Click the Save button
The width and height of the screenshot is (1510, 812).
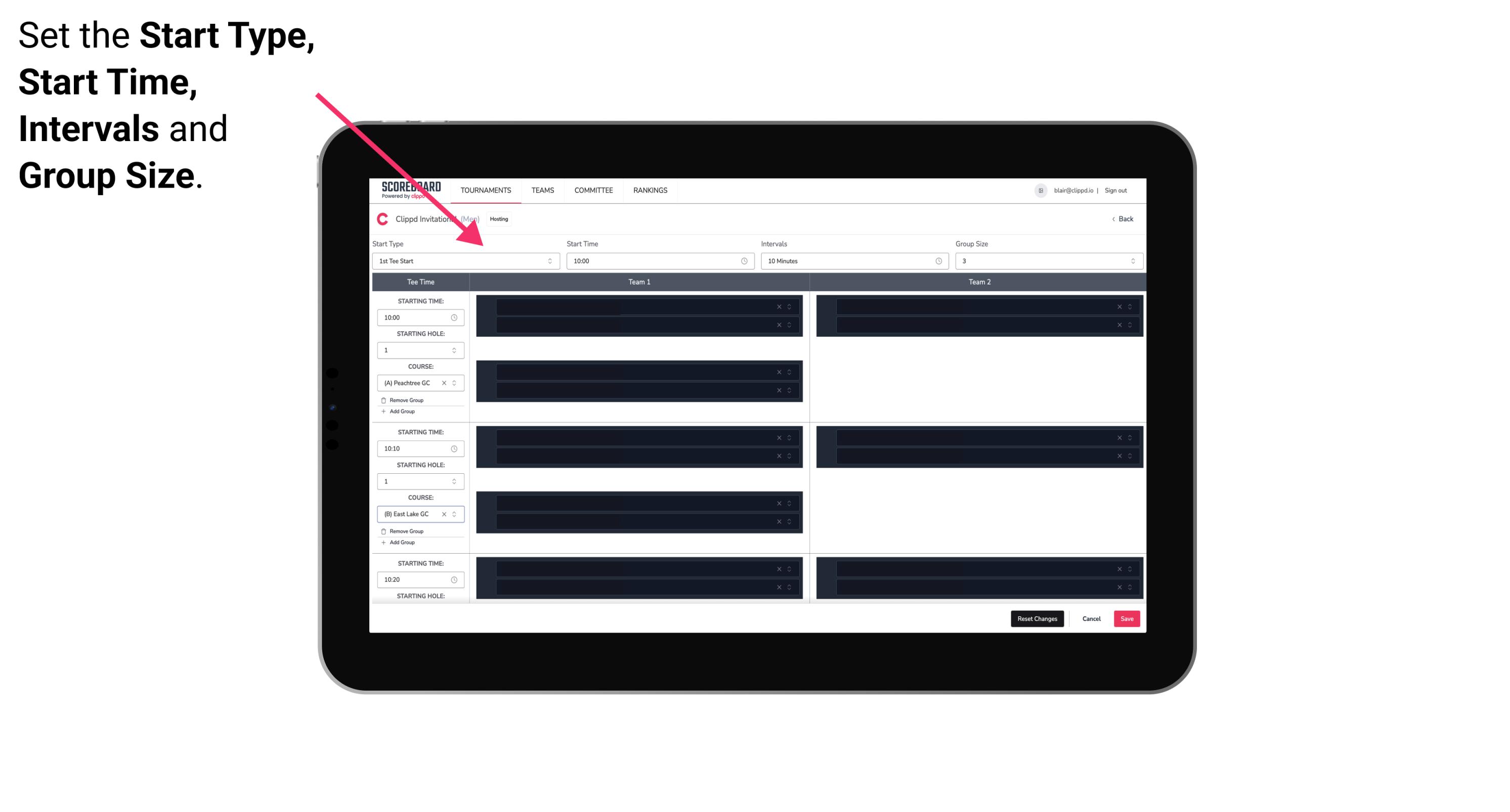pyautogui.click(x=1127, y=618)
